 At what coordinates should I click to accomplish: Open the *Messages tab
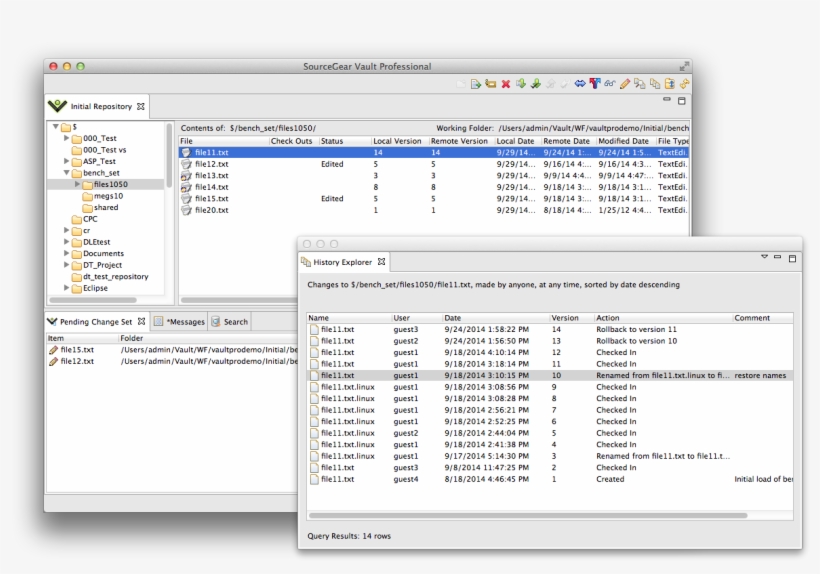tap(179, 322)
